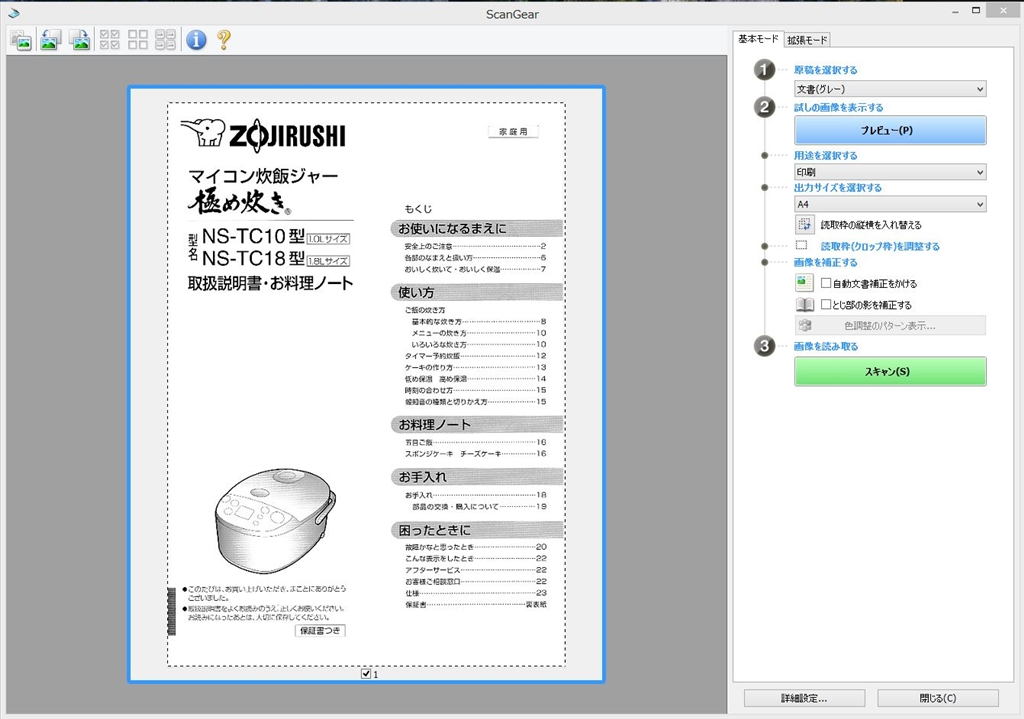The width and height of the screenshot is (1024, 719).
Task: Select the 基本モード tab
Action: click(x=758, y=39)
